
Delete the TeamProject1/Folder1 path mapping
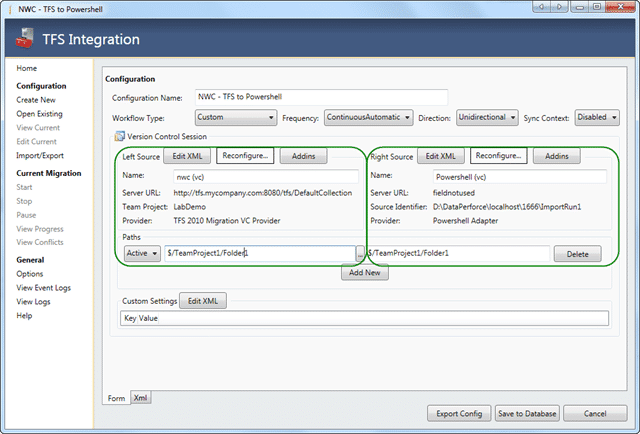(578, 254)
